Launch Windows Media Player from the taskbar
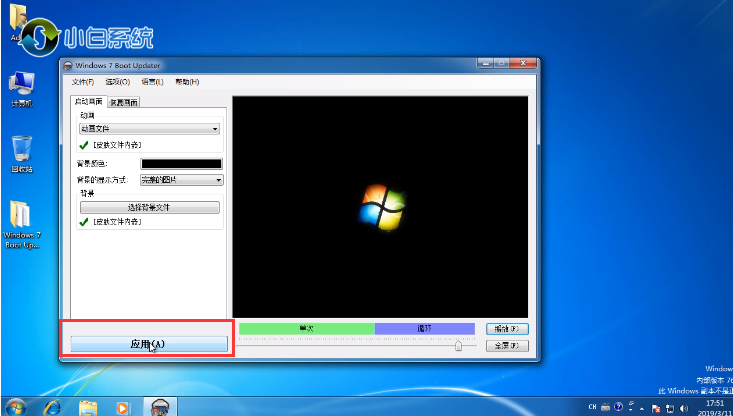Screen dimensions: 733x416 pos(123,405)
